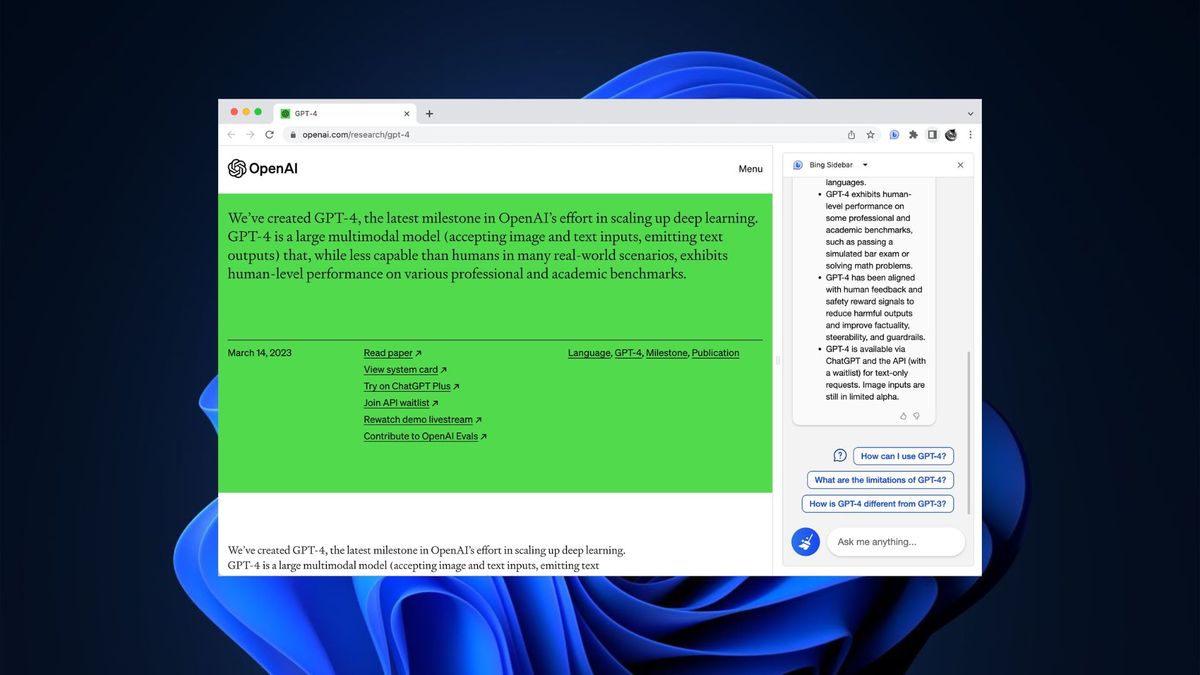Close the GPT-4 tab
Screen dimensions: 1200x675
[407, 114]
